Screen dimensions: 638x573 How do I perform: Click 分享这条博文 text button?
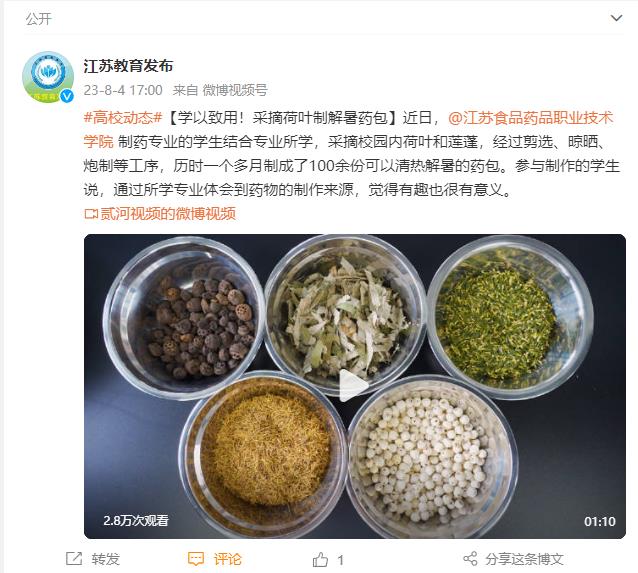pyautogui.click(x=524, y=559)
